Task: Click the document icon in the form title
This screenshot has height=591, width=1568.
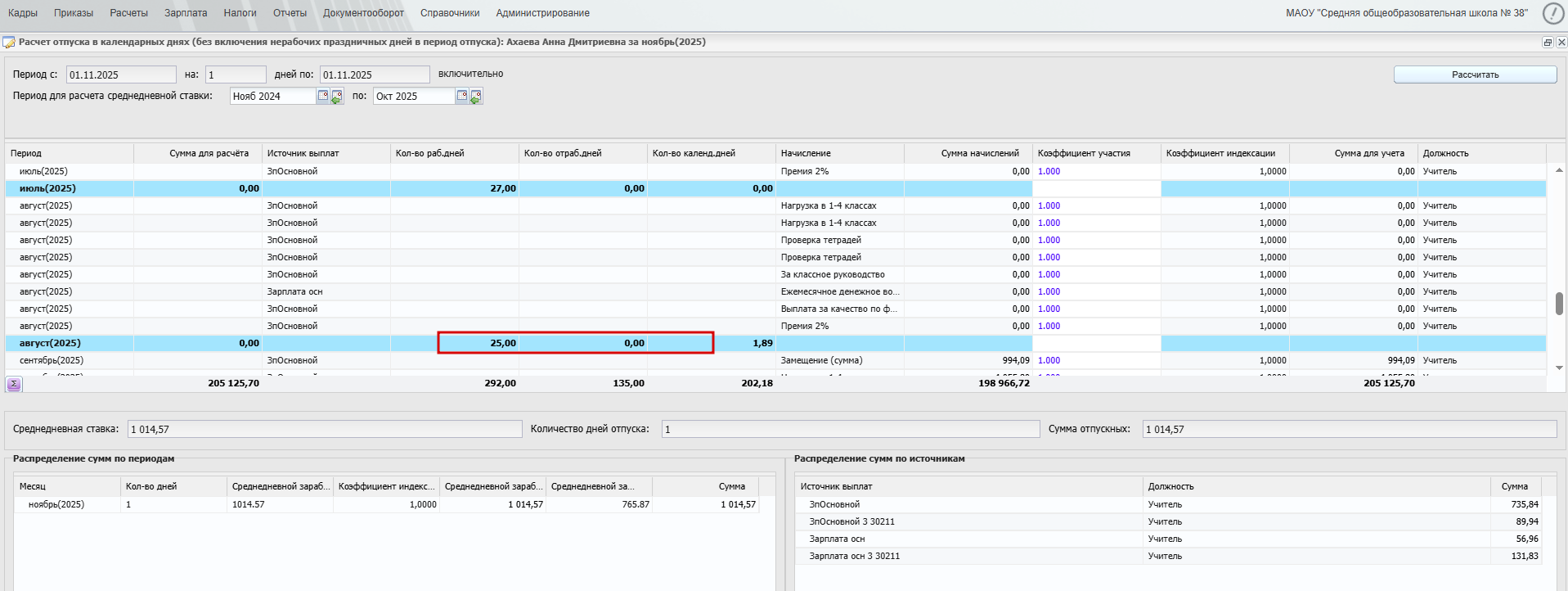Action: (x=9, y=42)
